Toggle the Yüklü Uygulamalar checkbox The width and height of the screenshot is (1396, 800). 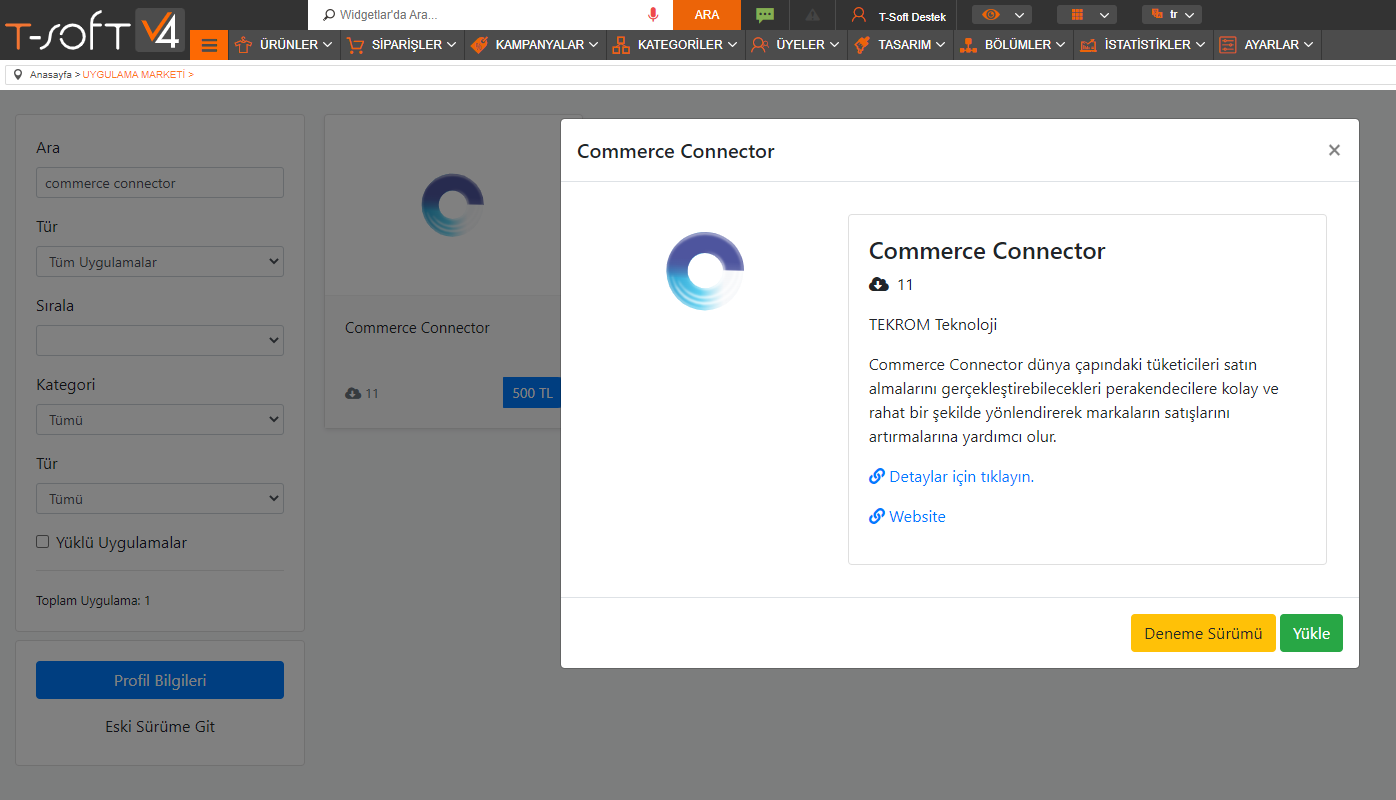[x=43, y=542]
